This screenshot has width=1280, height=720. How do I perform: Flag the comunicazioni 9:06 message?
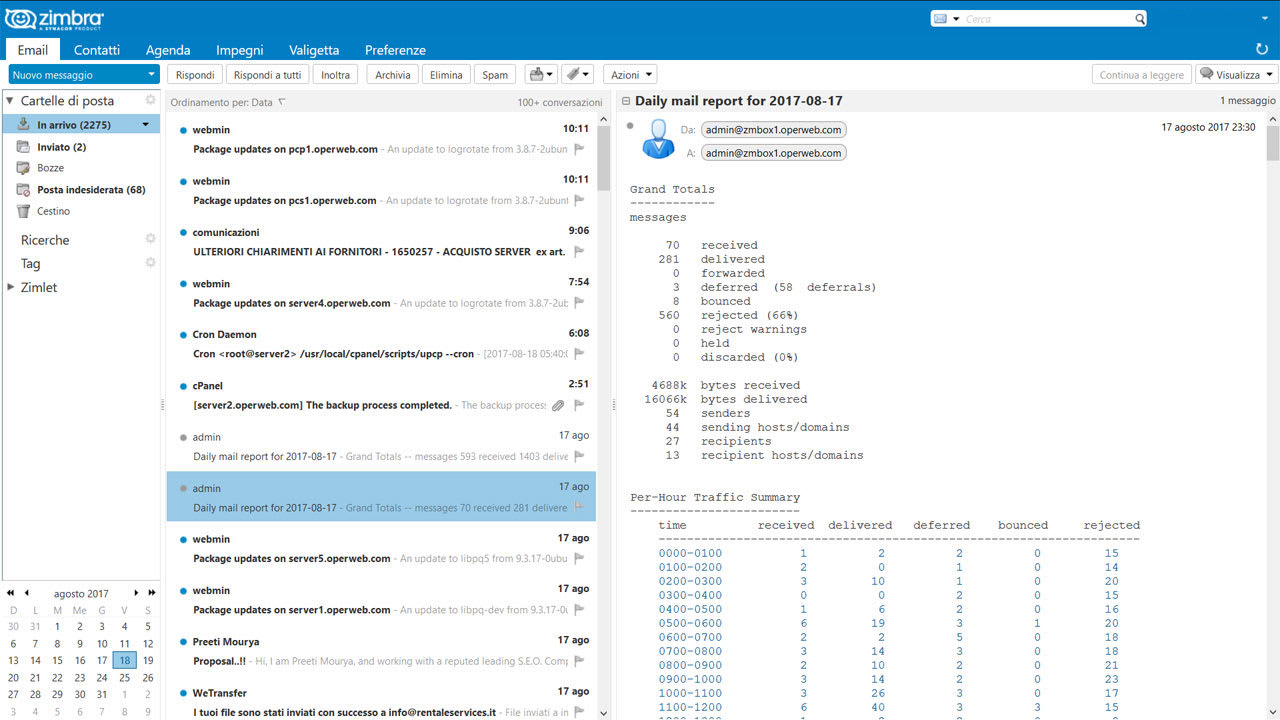[579, 252]
